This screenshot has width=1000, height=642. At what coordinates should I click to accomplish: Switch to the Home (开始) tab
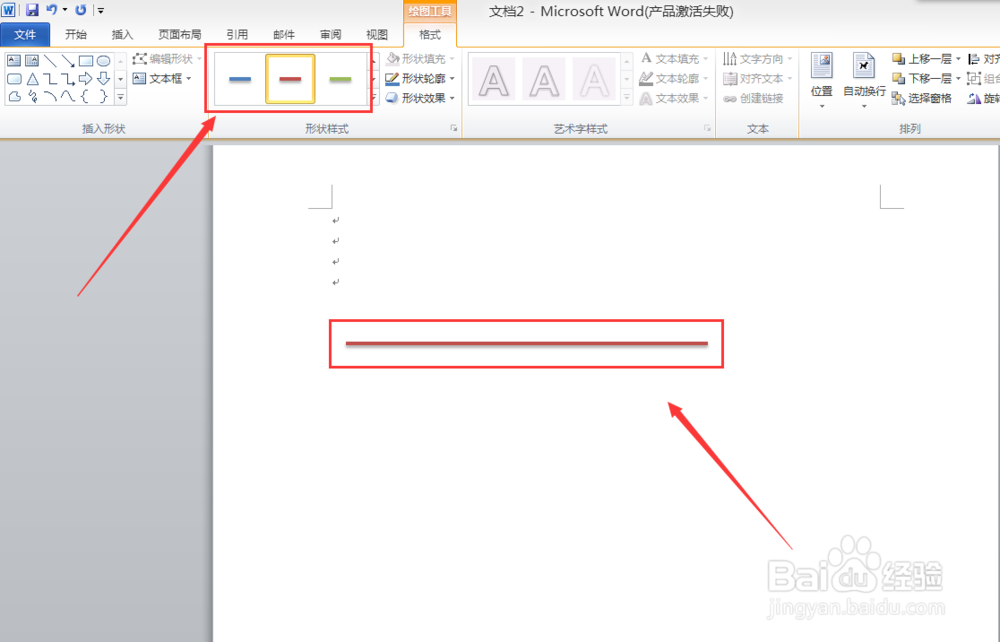click(76, 34)
